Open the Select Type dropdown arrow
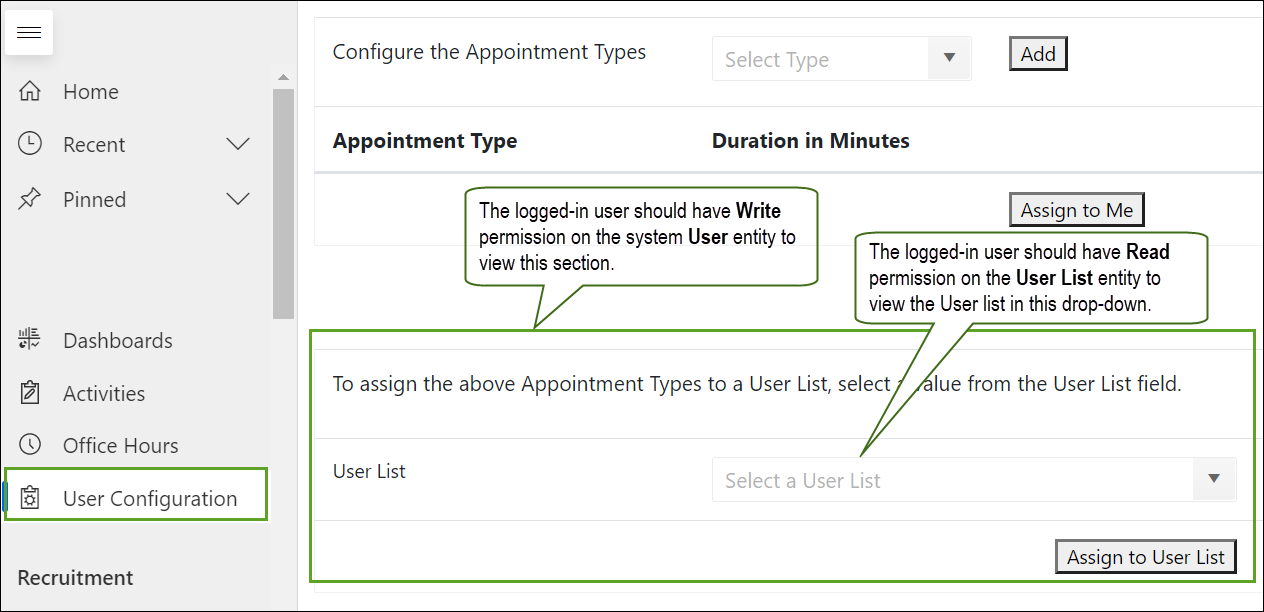This screenshot has width=1264, height=612. point(949,58)
